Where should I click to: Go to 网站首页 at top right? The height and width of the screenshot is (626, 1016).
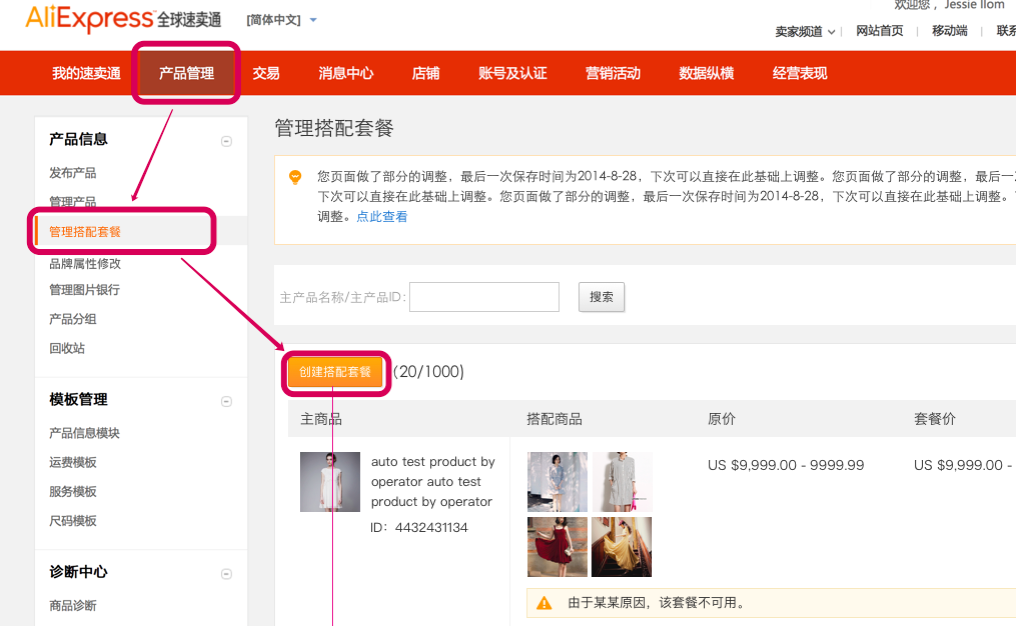coord(880,31)
